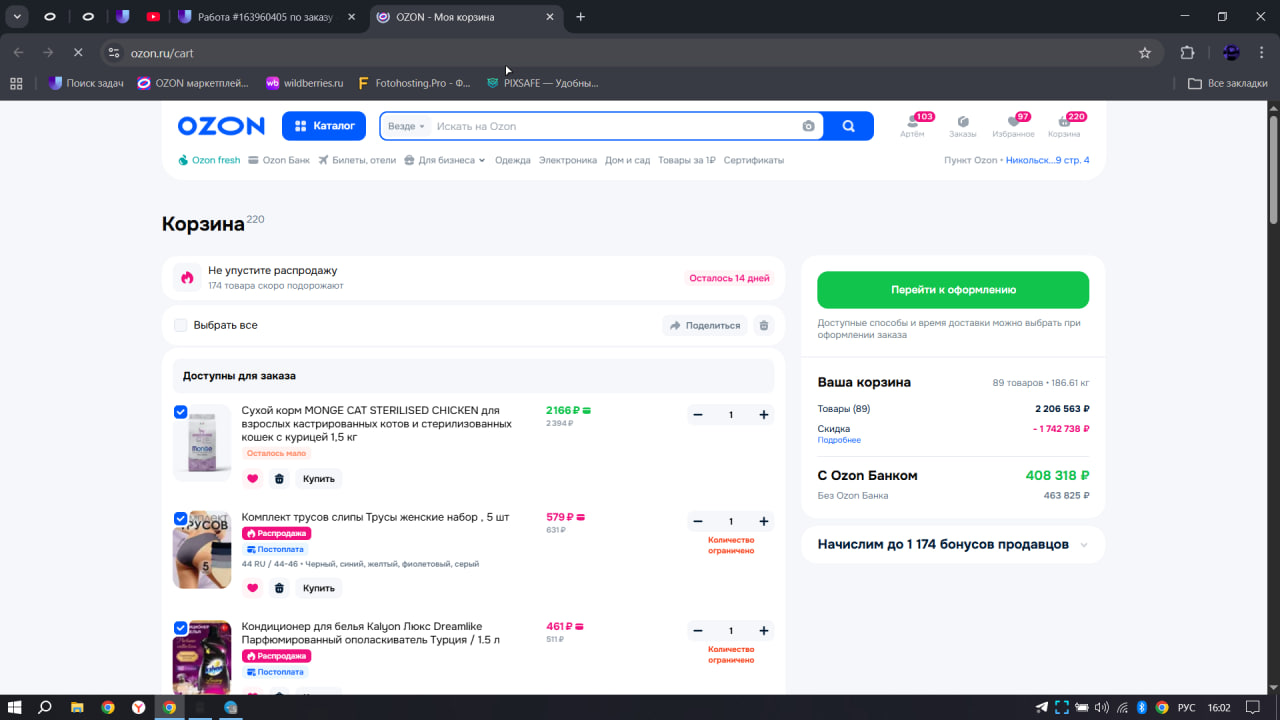Click Перейти к оформлению
This screenshot has height=720, width=1280.
(x=953, y=290)
